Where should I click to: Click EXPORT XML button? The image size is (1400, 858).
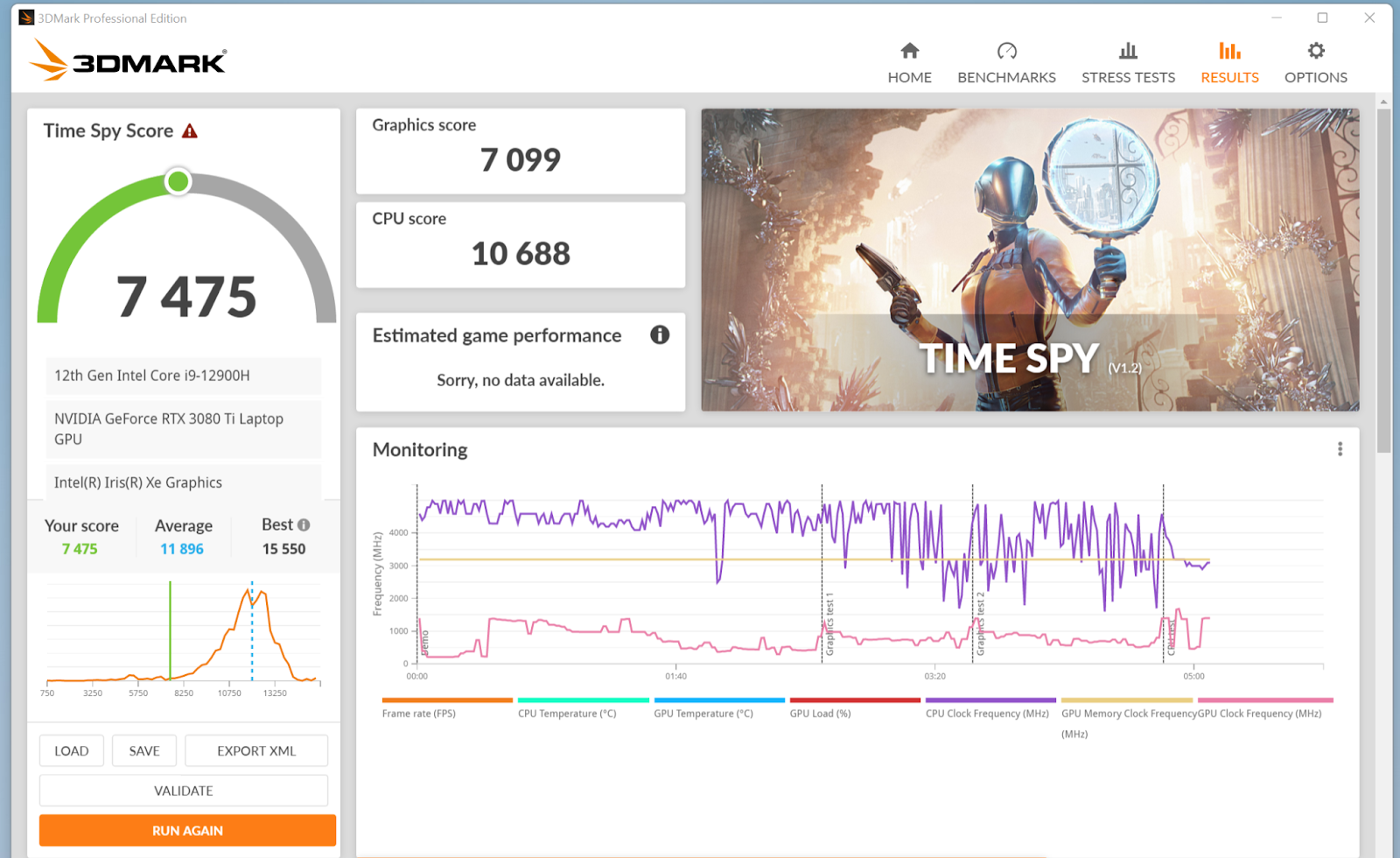pos(256,750)
